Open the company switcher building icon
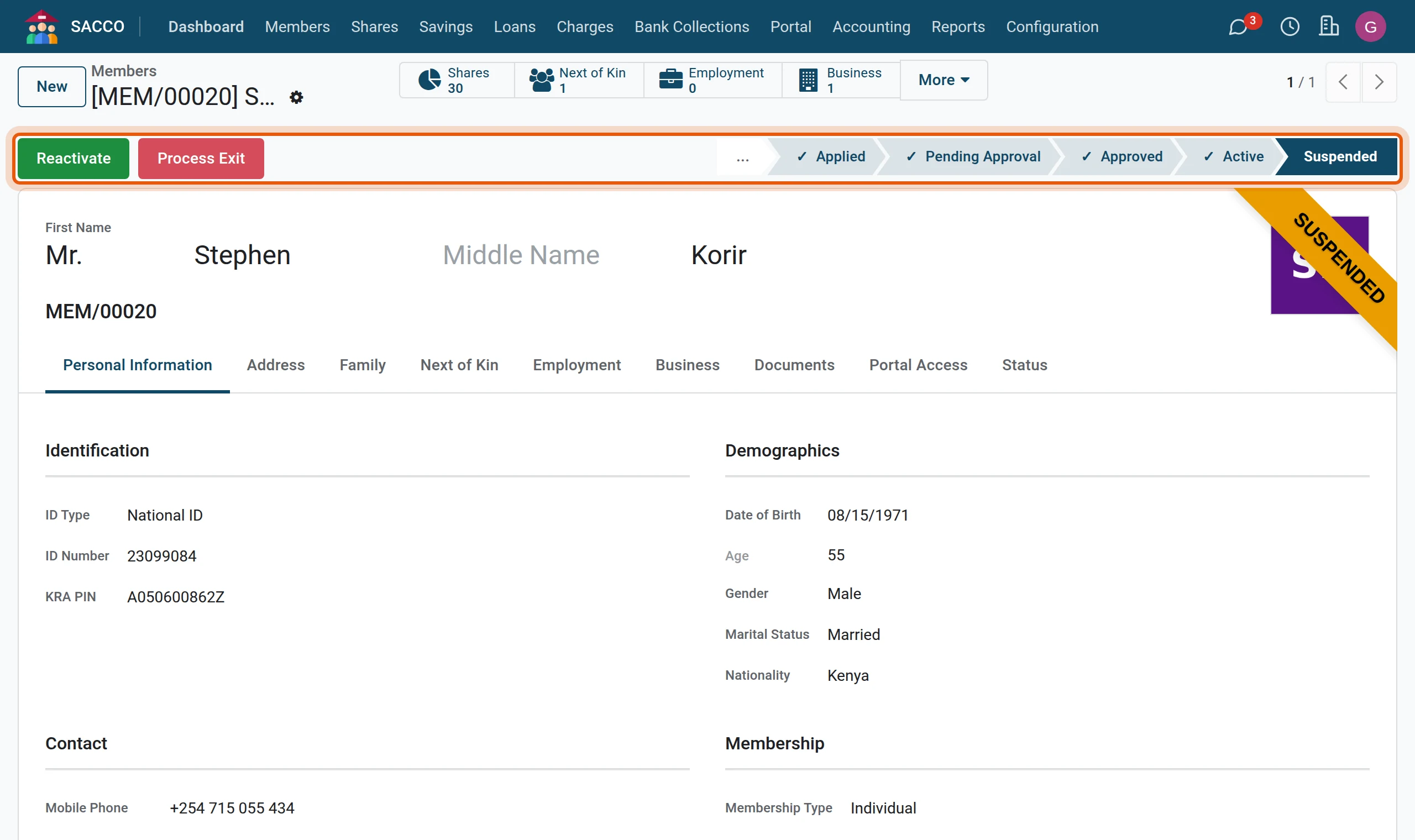Viewport: 1415px width, 840px height. click(x=1328, y=27)
